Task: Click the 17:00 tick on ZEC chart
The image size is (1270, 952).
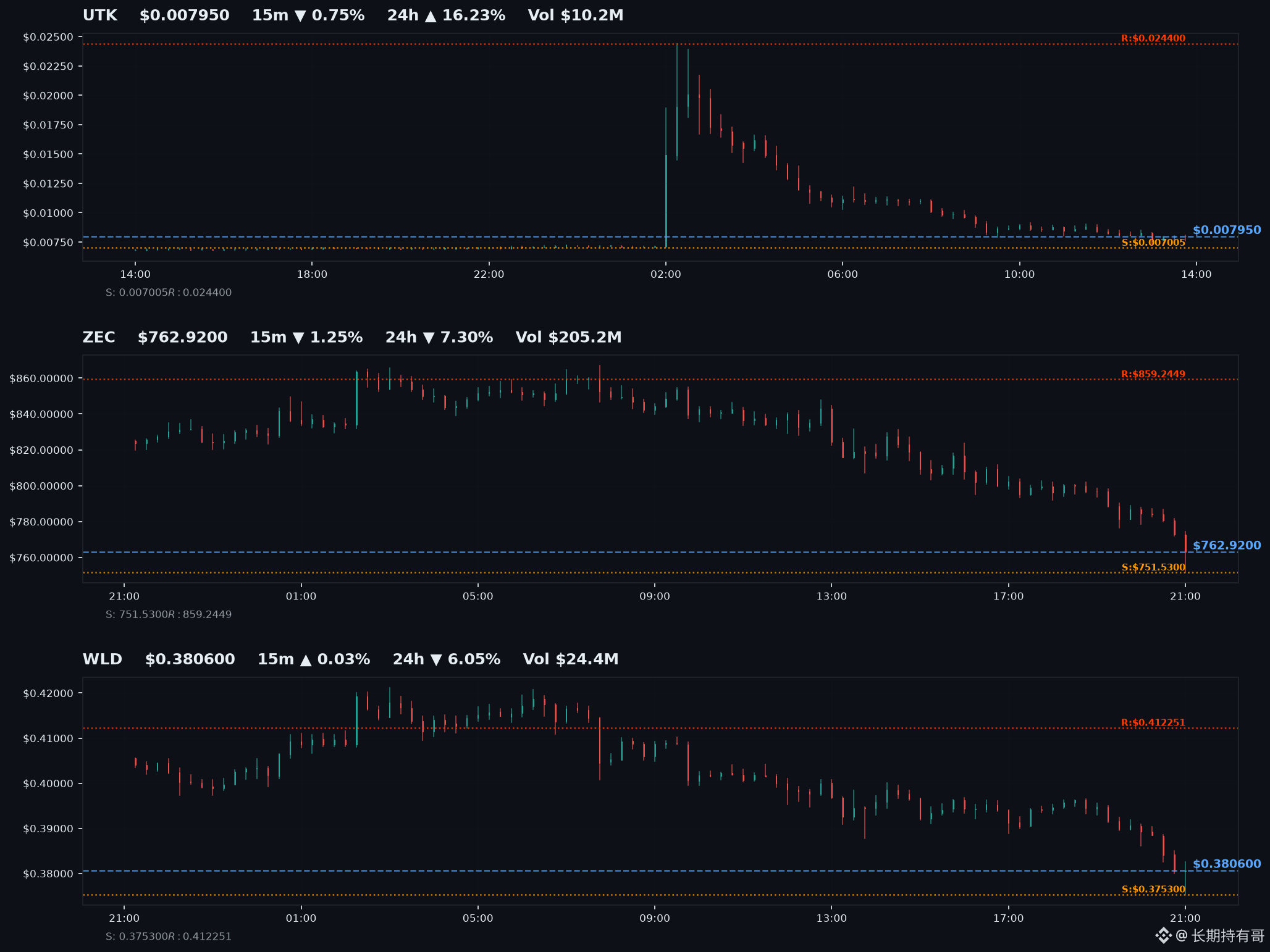Action: (1008, 596)
